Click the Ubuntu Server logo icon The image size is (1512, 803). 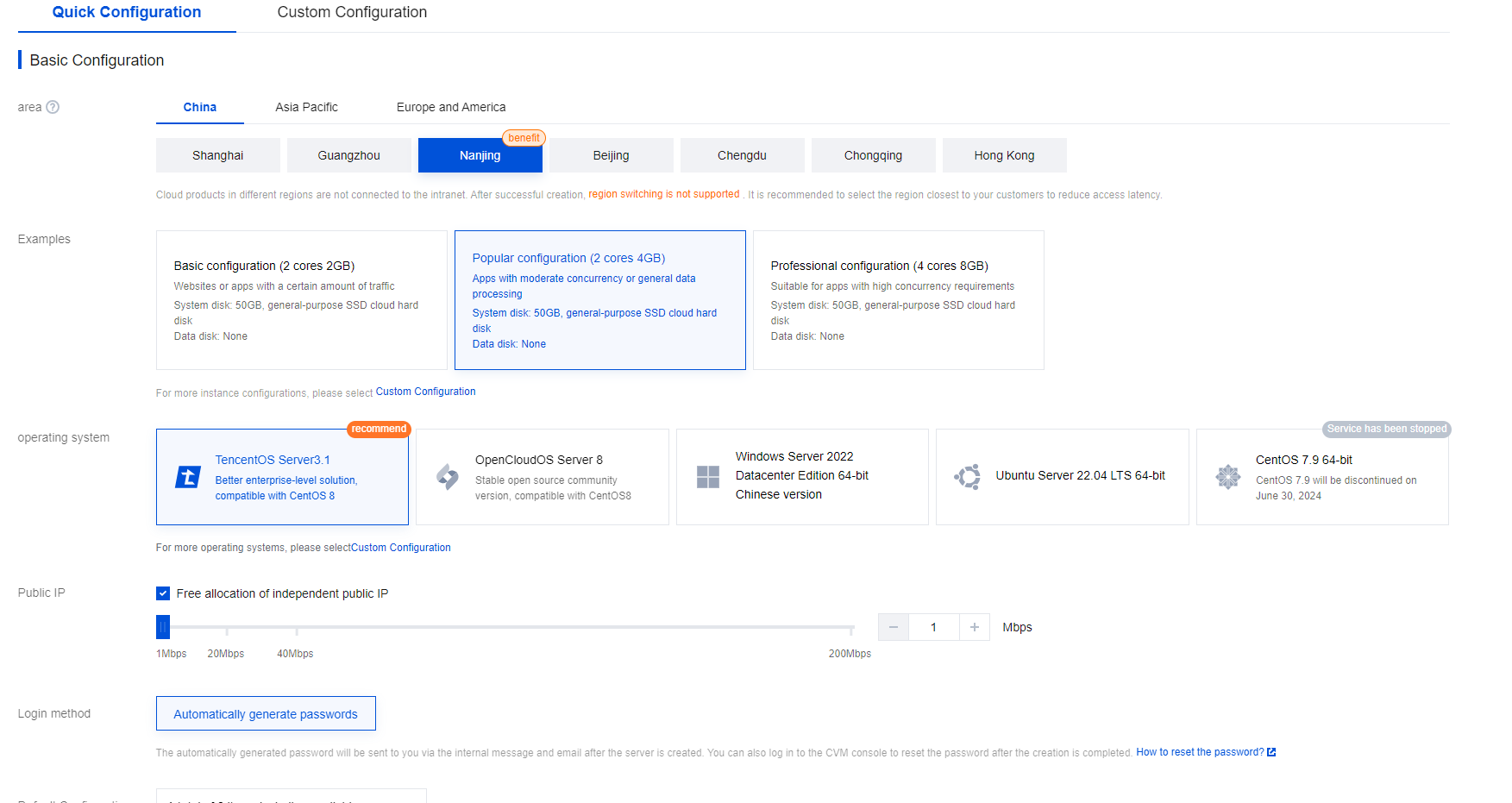pyautogui.click(x=968, y=476)
